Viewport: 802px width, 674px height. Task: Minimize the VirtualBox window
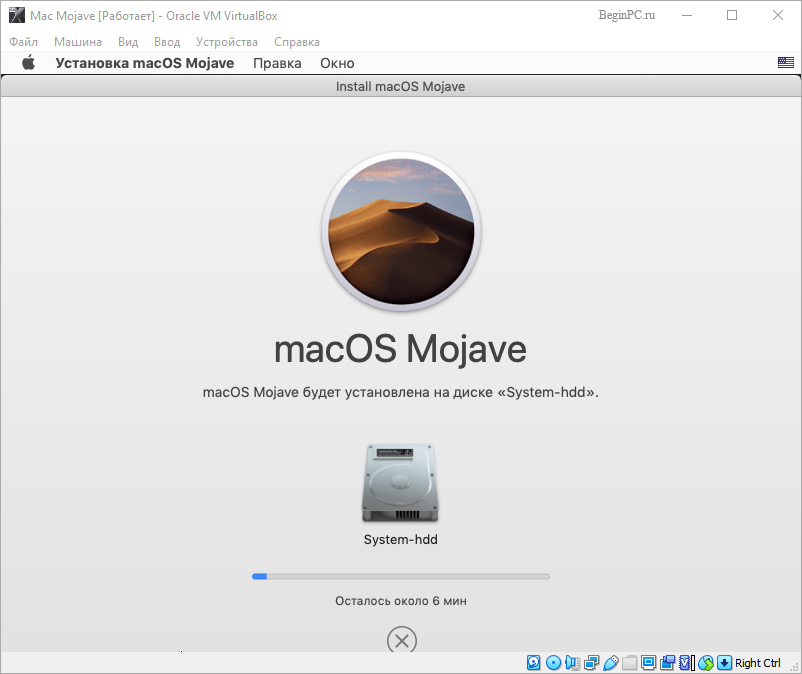pyautogui.click(x=687, y=15)
